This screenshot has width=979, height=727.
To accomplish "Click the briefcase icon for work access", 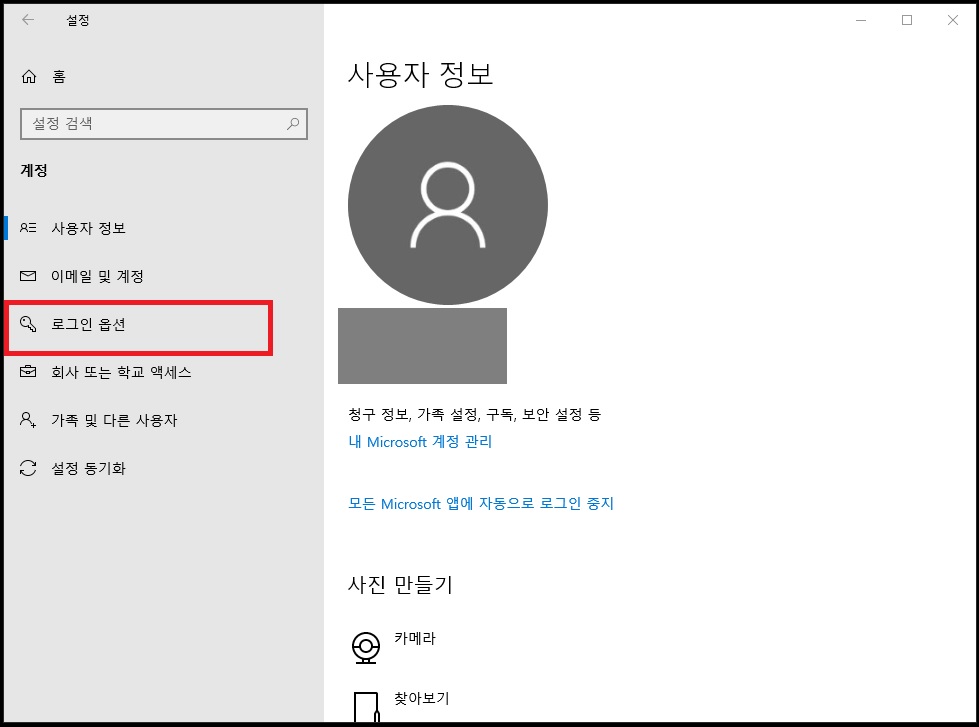I will coord(28,372).
